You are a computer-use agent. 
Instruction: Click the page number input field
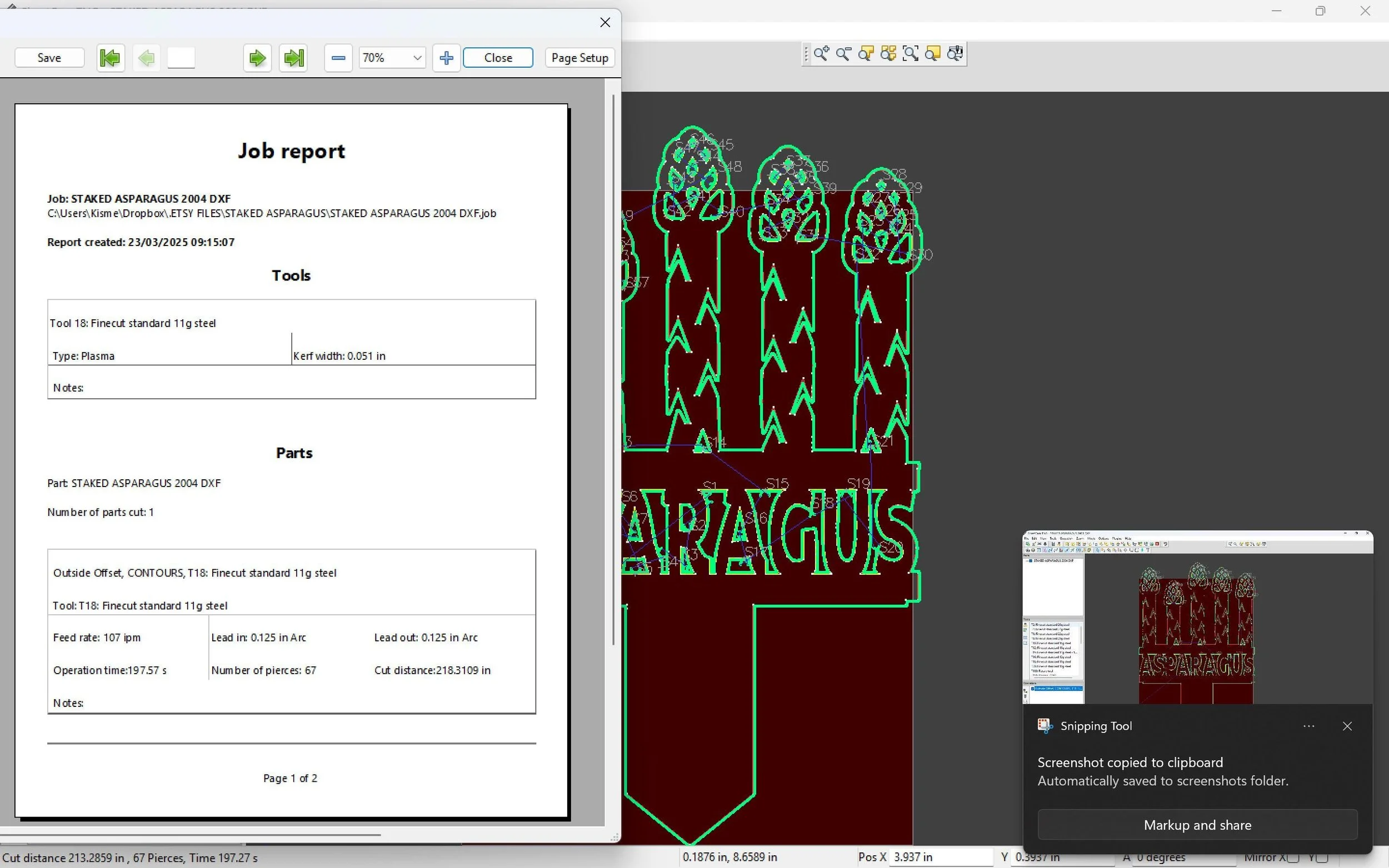tap(181, 58)
